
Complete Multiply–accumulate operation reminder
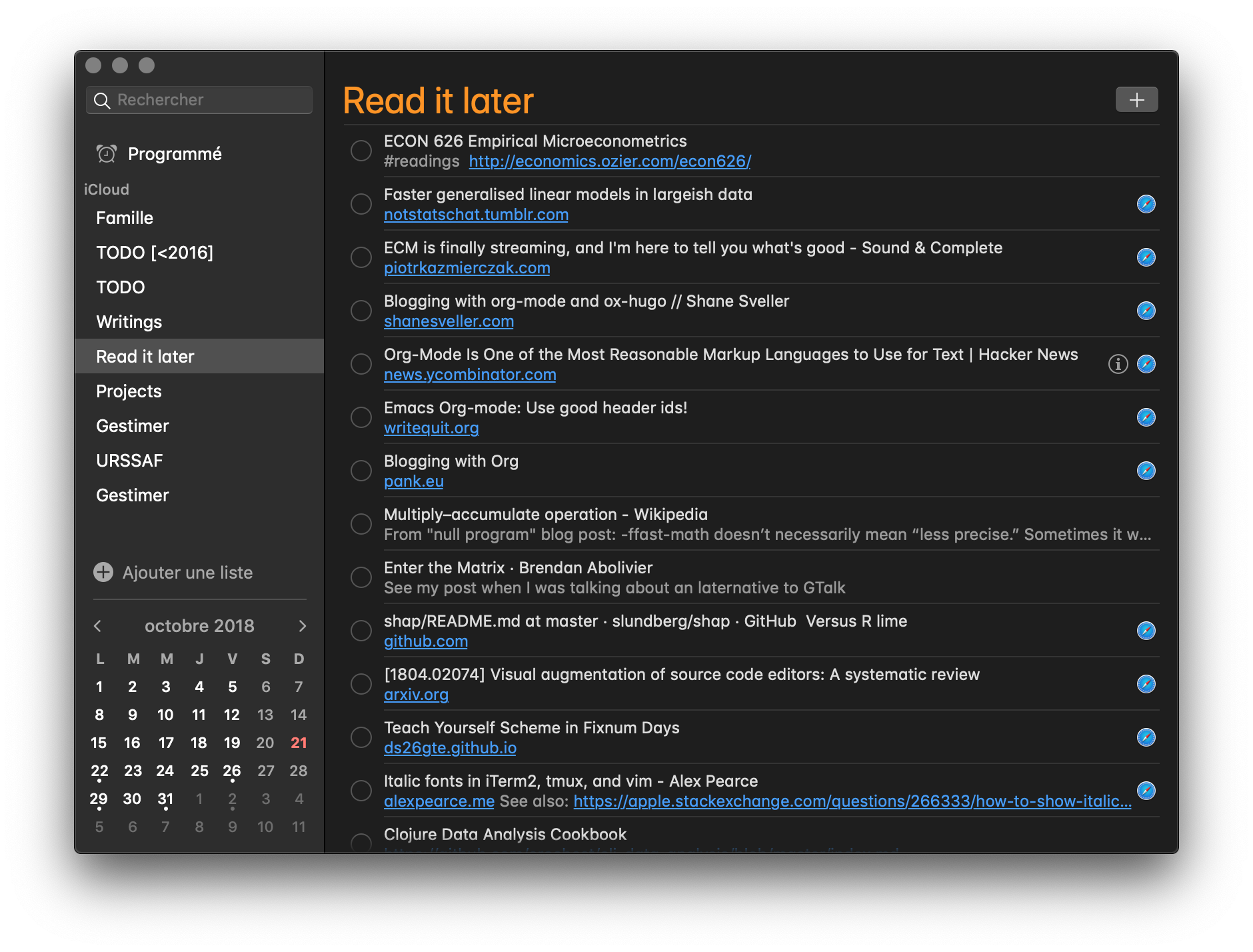point(361,524)
